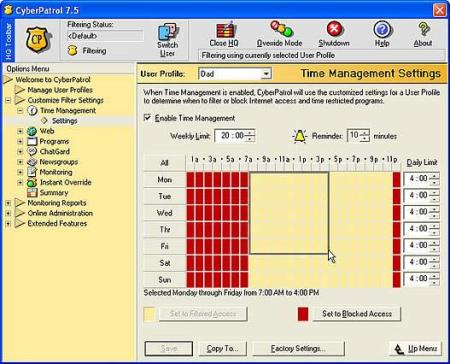This screenshot has width=450, height=364.
Task: Click the Thr row header
Action: pos(164,230)
